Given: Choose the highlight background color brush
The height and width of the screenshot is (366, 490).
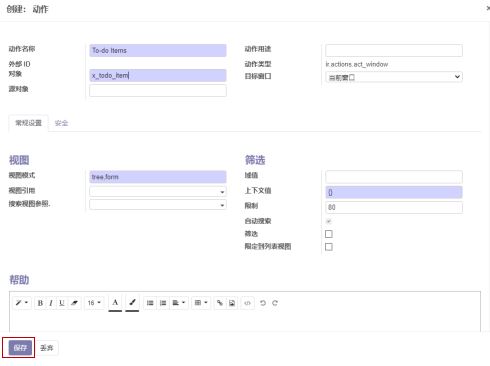Looking at the screenshot, I should (x=132, y=303).
